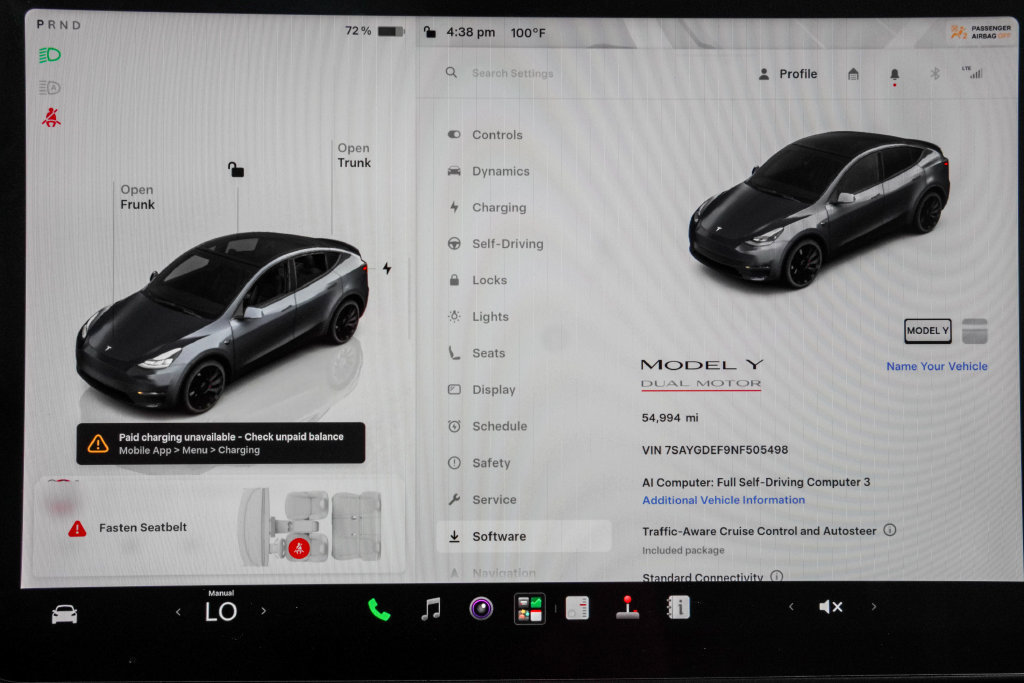This screenshot has width=1024, height=683.
Task: Tap the car controls icon in dock
Action: [65, 614]
